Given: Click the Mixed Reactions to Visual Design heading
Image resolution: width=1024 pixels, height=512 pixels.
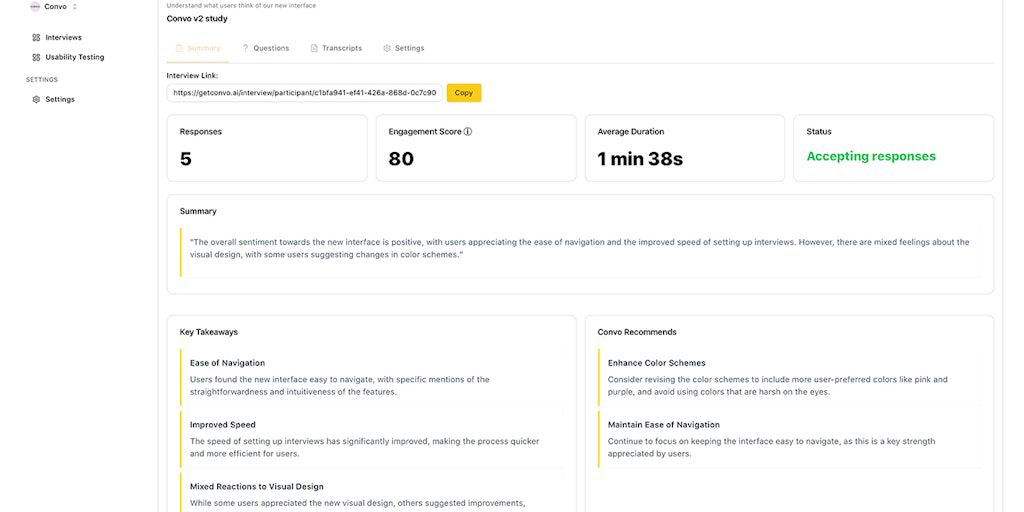Looking at the screenshot, I should pos(256,487).
